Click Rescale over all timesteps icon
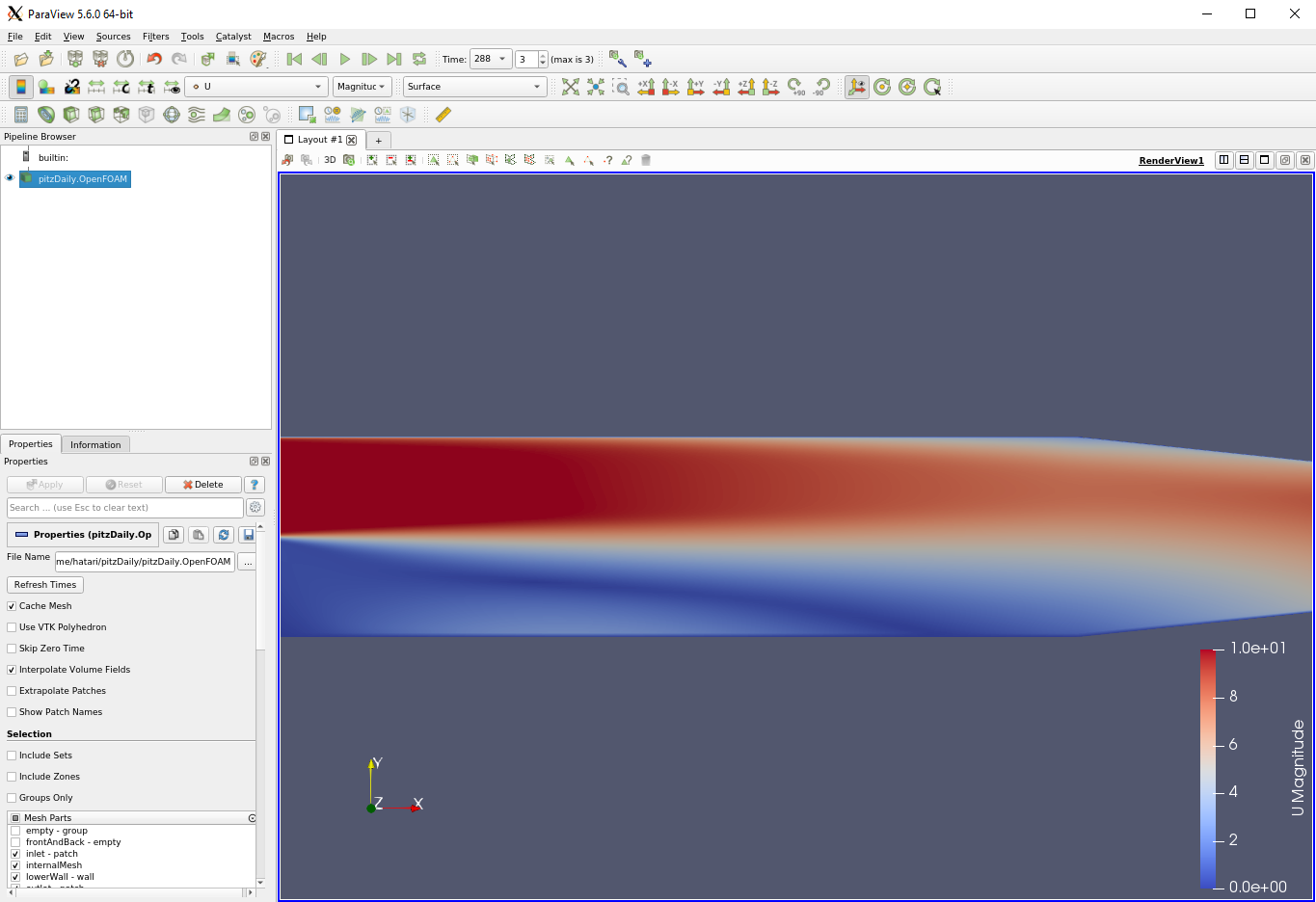Image resolution: width=1316 pixels, height=902 pixels. click(147, 87)
